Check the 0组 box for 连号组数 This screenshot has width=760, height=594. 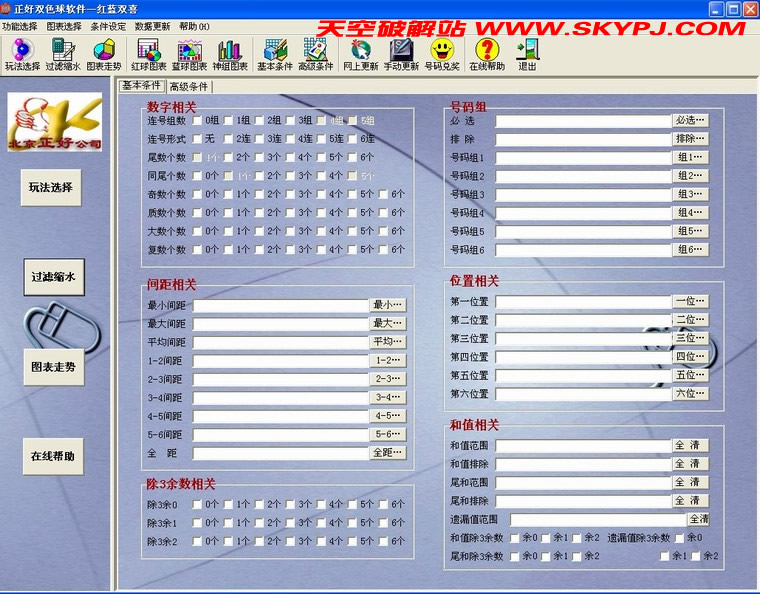(197, 120)
